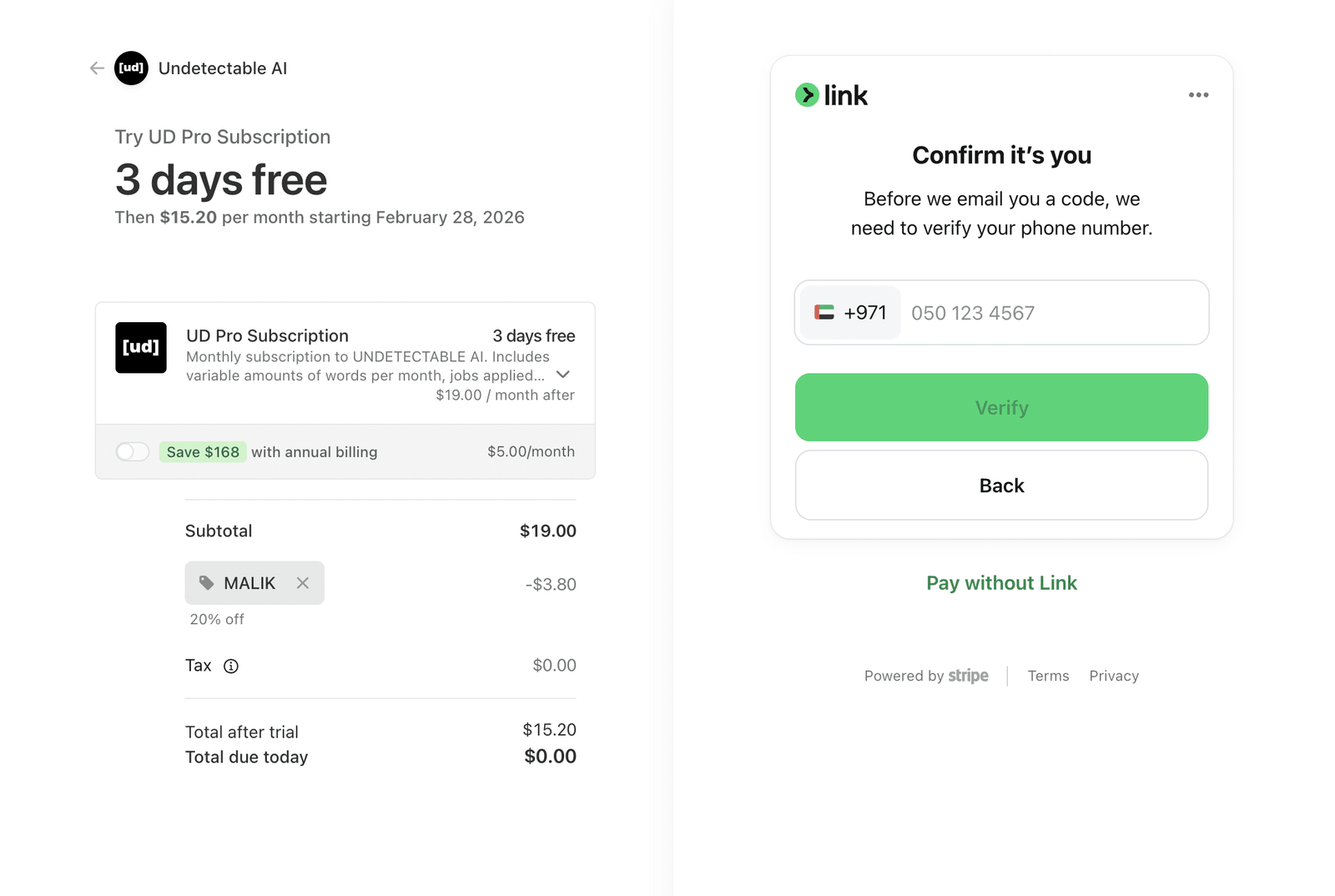Open the +971 country code selector
This screenshot has width=1335, height=896.
[x=849, y=313]
